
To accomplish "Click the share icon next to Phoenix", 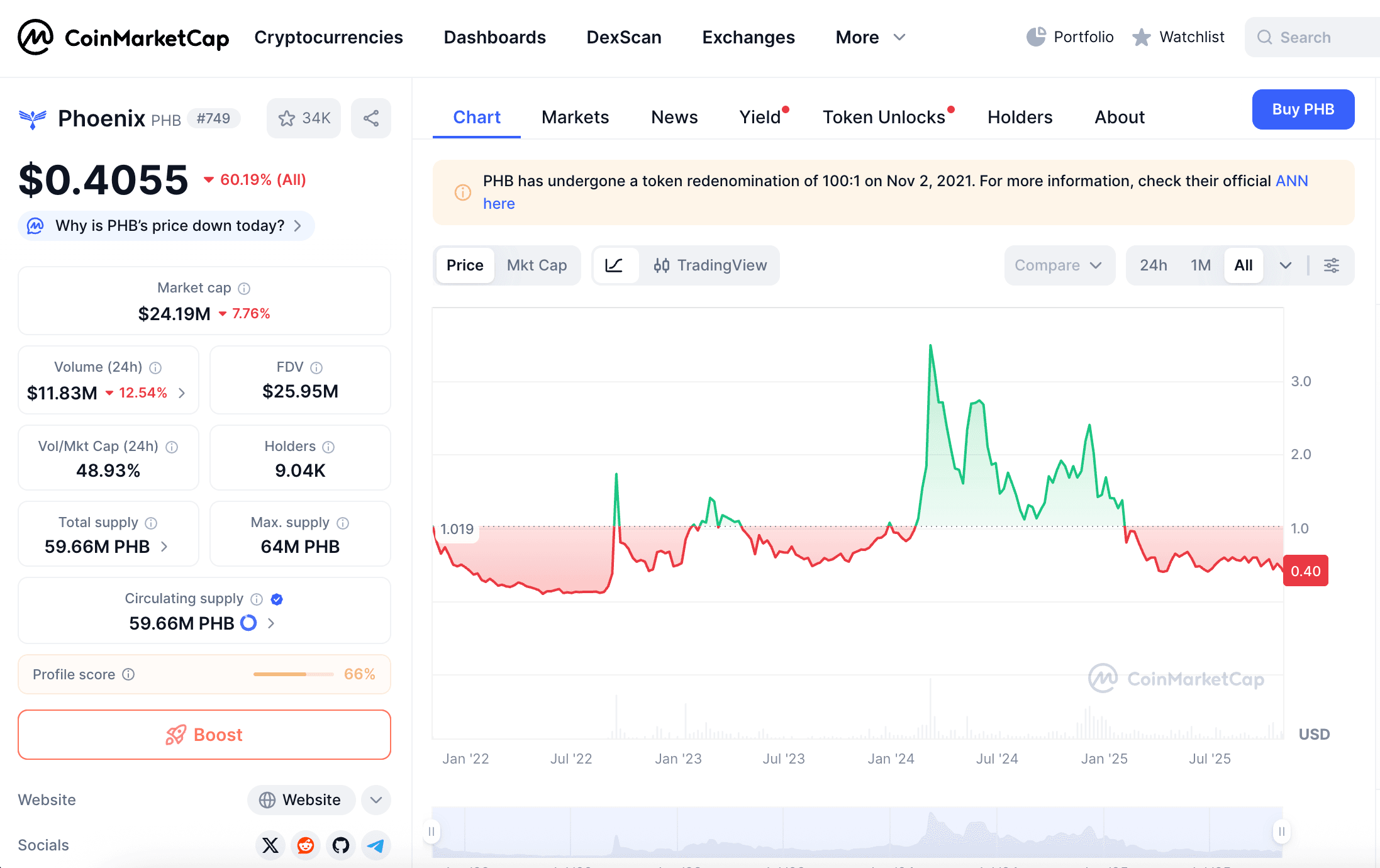I will click(x=371, y=118).
